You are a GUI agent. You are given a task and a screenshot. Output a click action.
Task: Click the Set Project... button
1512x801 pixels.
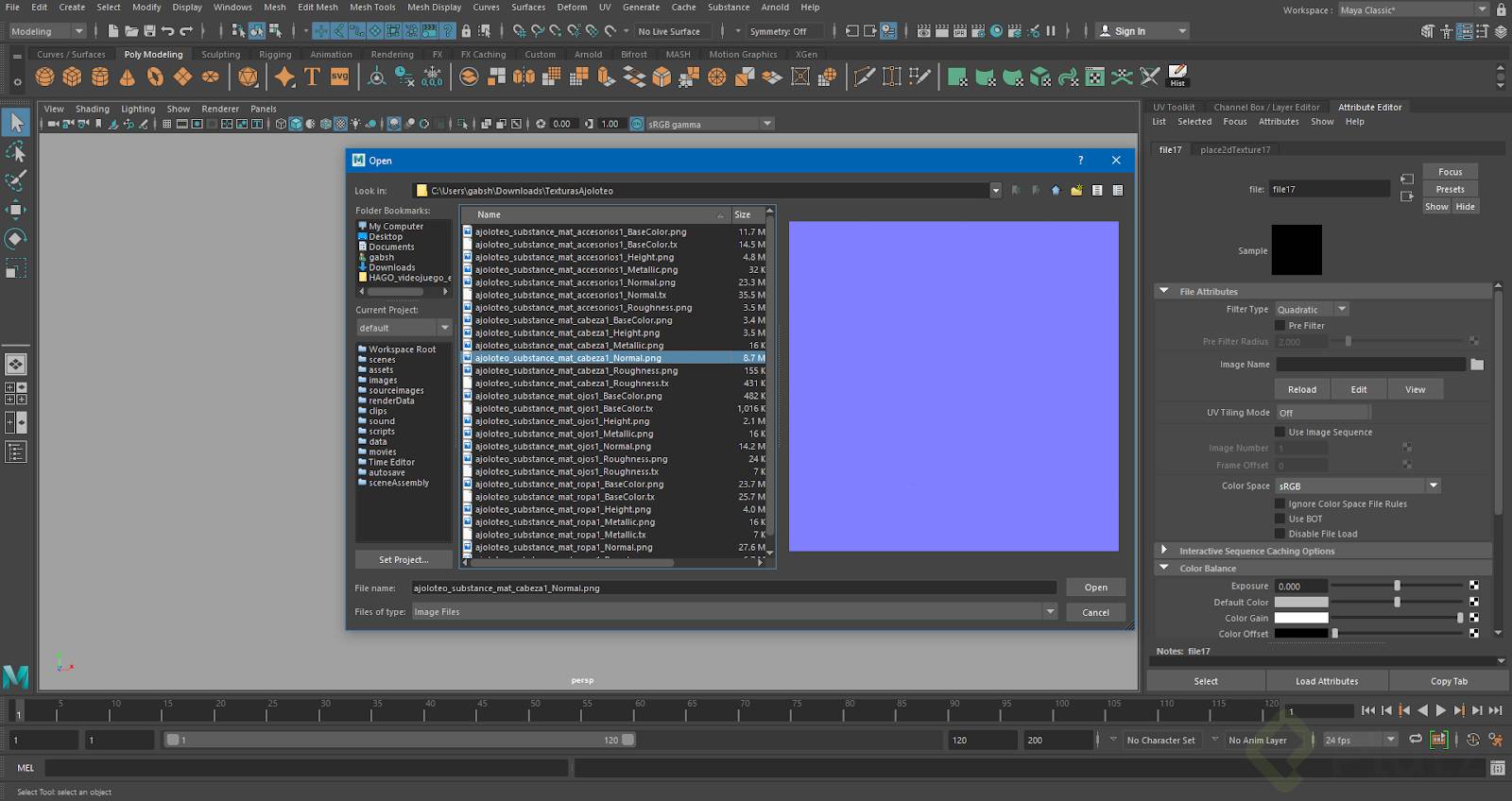(404, 559)
